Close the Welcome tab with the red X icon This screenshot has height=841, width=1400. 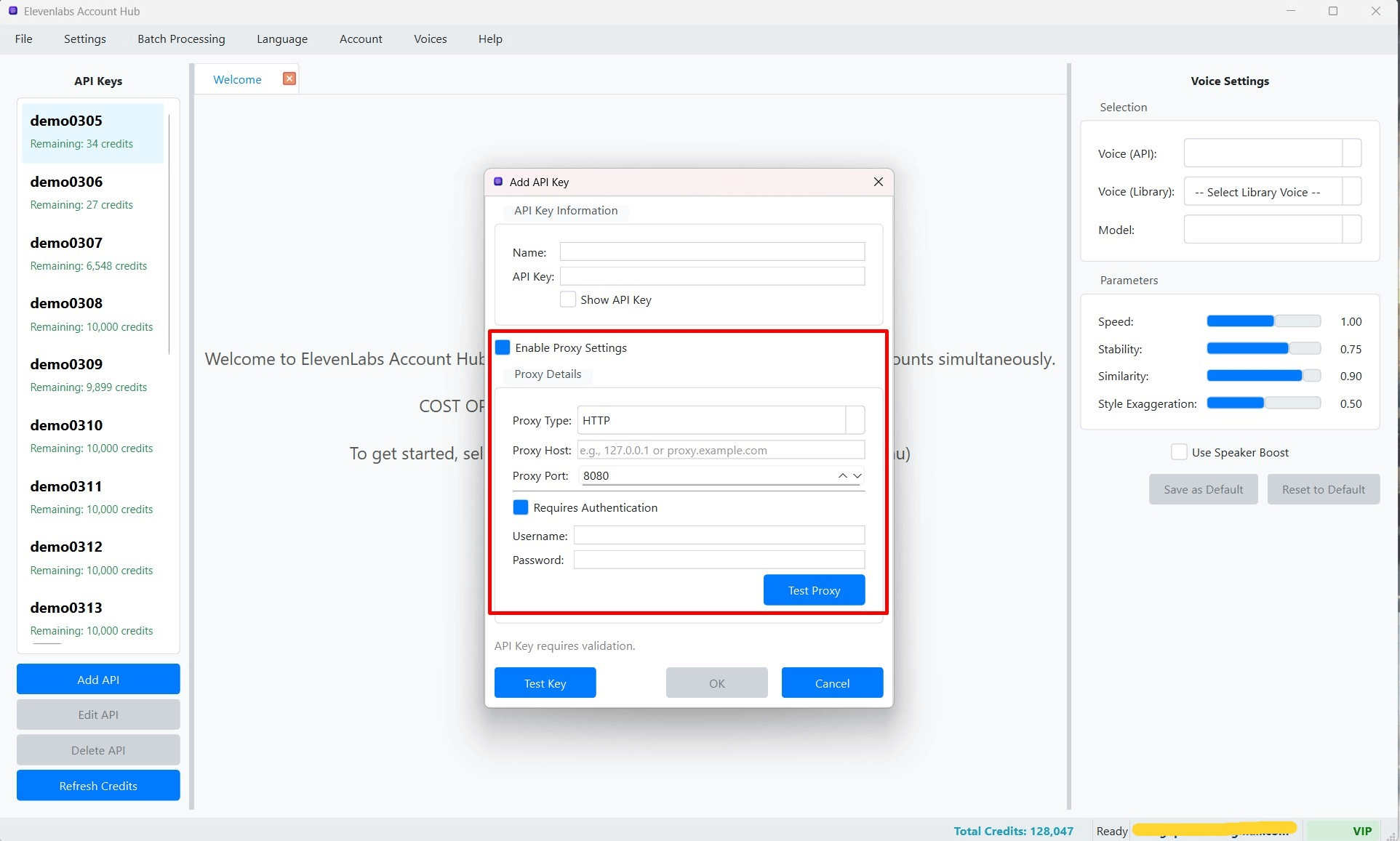(x=289, y=79)
